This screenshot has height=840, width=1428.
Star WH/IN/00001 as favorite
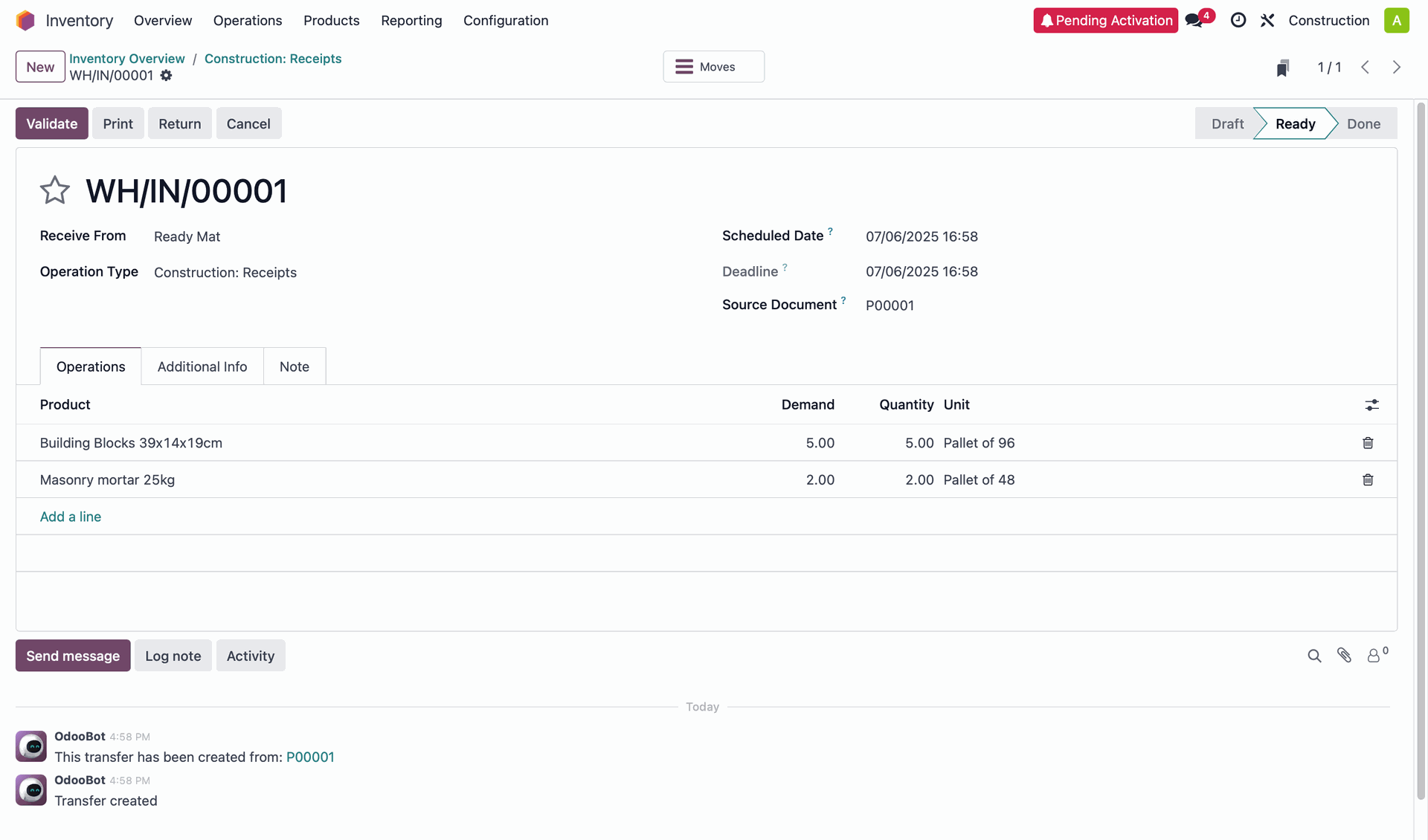coord(54,190)
